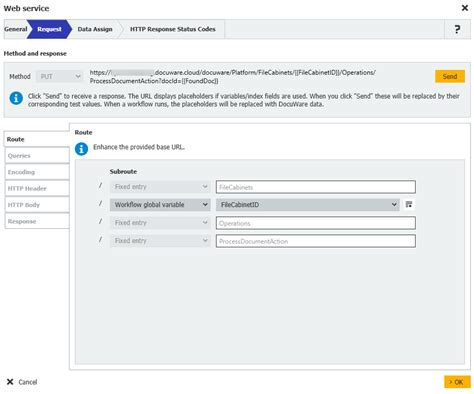This screenshot has width=474, height=394.
Task: Open the Response side tab
Action: coord(37,221)
